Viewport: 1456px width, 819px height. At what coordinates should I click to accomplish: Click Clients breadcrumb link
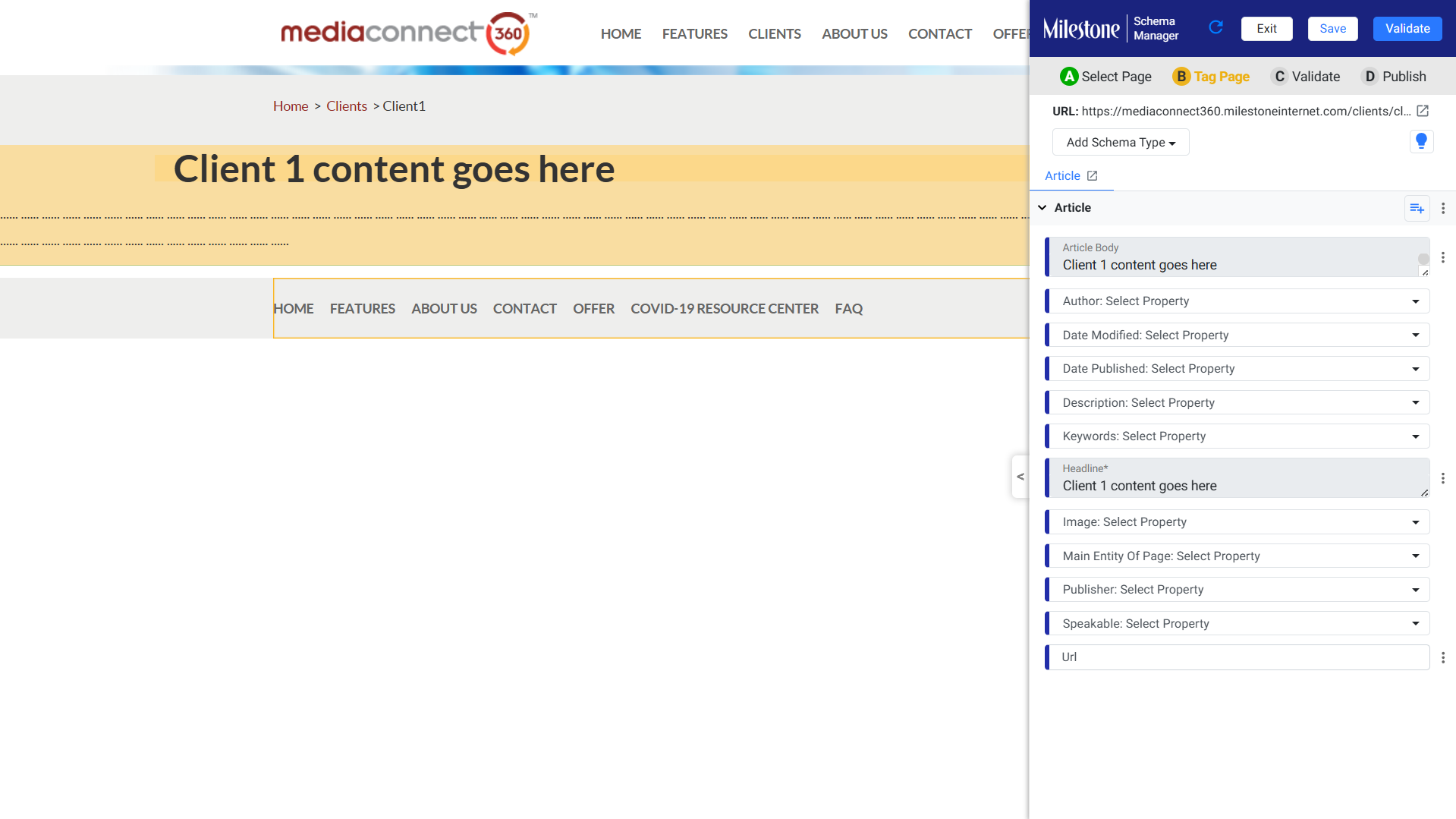347,106
